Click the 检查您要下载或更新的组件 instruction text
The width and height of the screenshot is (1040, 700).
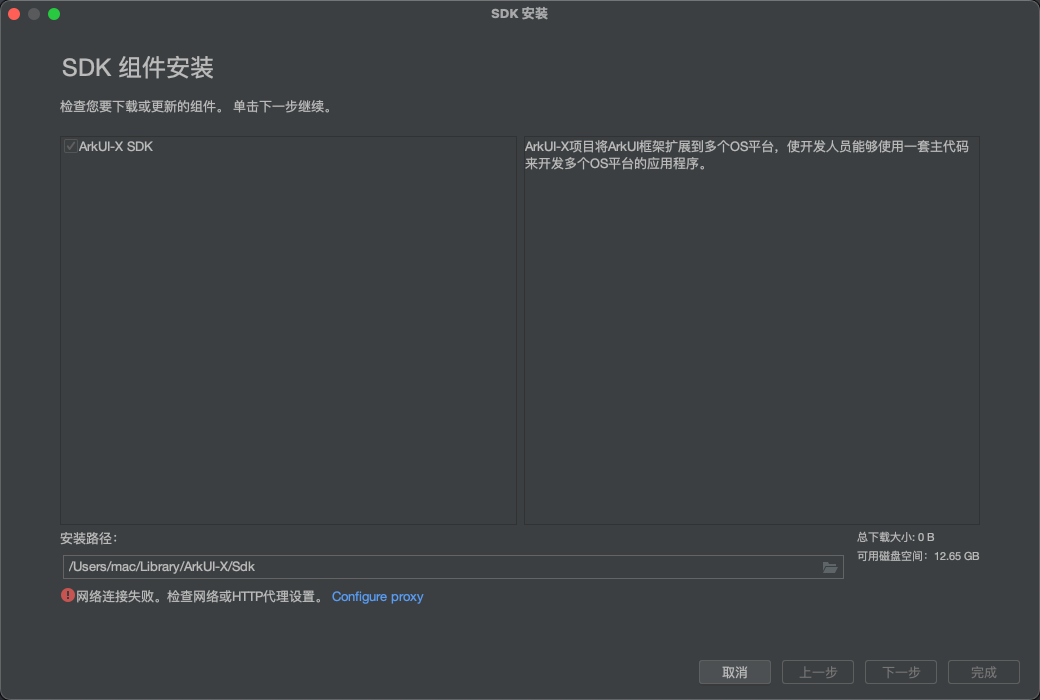point(197,106)
